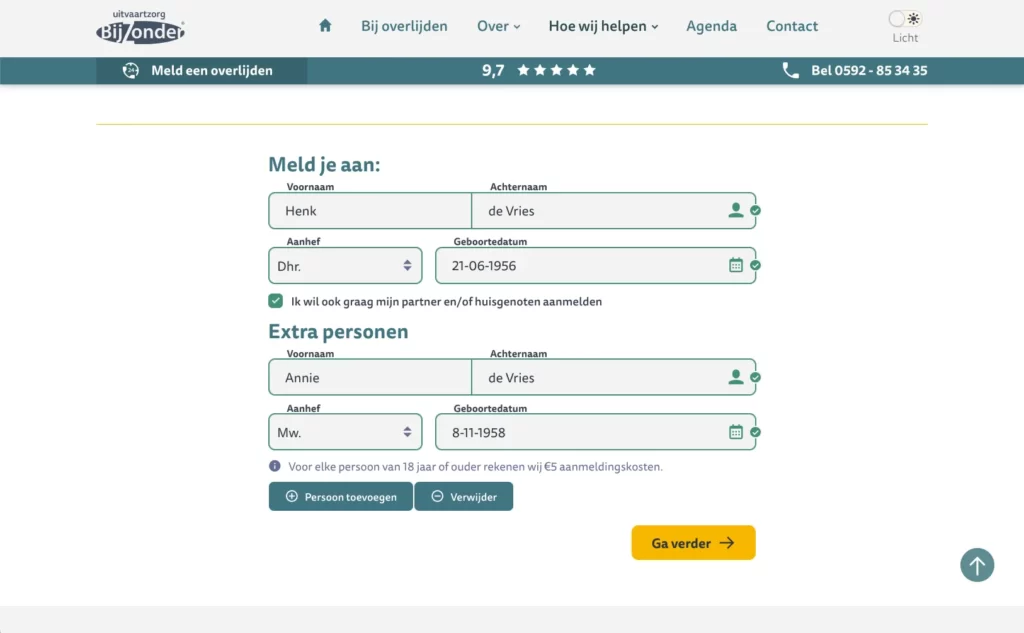The width and height of the screenshot is (1024, 633).
Task: Open the Contact page
Action: click(792, 26)
